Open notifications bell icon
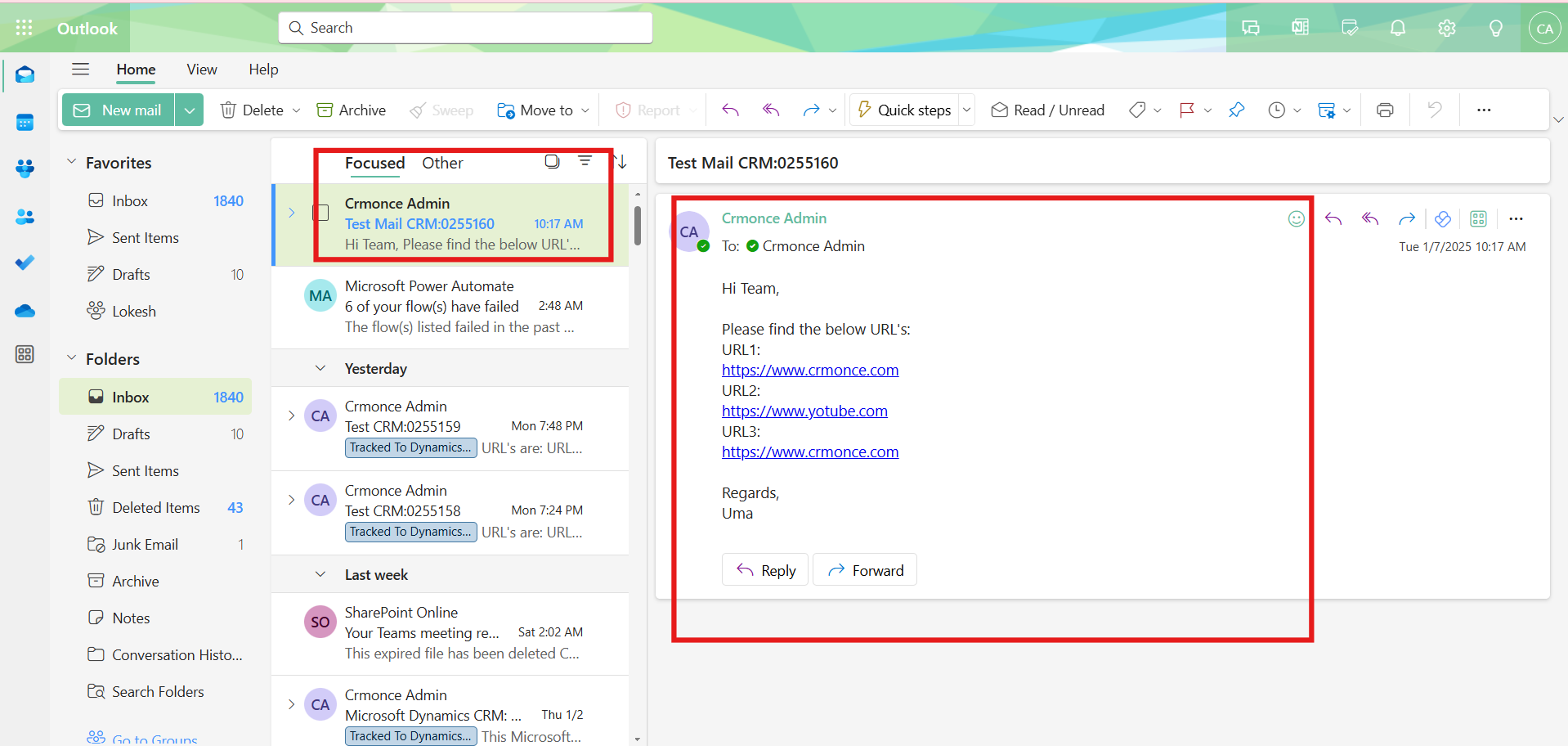1568x746 pixels. (x=1398, y=28)
